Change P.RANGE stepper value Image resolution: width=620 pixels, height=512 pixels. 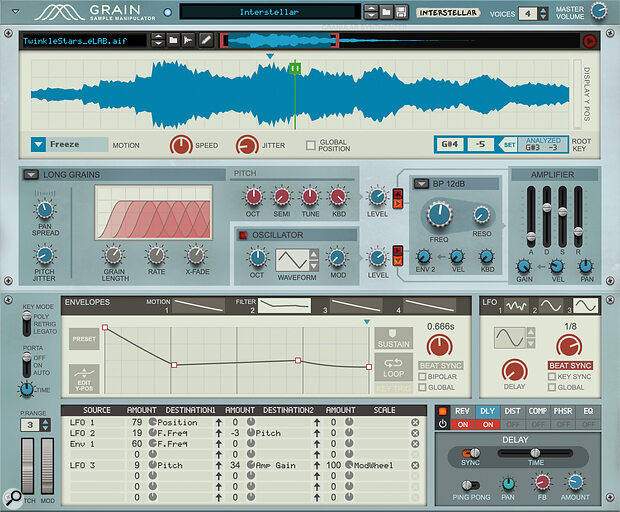click(x=46, y=425)
